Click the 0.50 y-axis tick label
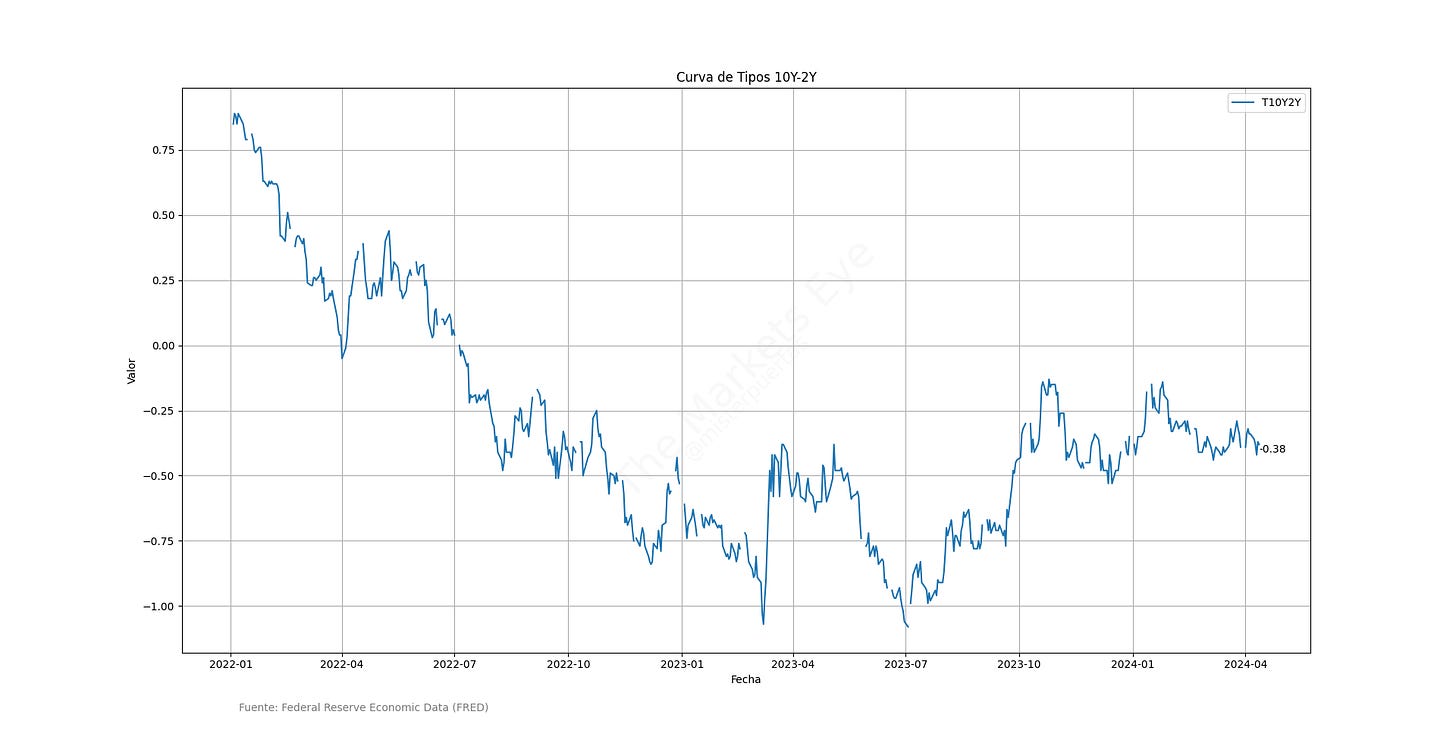This screenshot has height=733, width=1456. coord(162,215)
